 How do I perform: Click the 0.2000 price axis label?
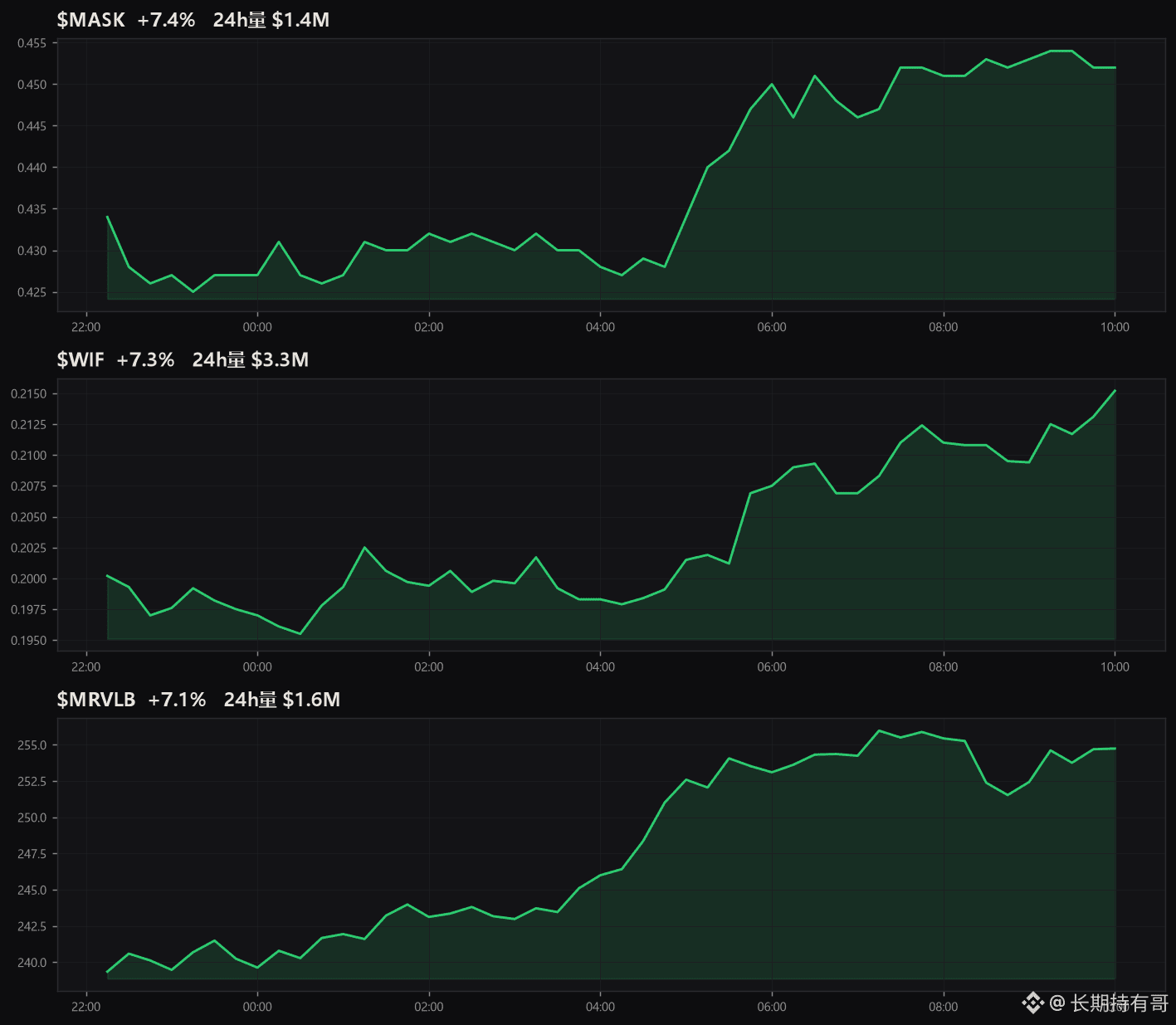[x=28, y=579]
